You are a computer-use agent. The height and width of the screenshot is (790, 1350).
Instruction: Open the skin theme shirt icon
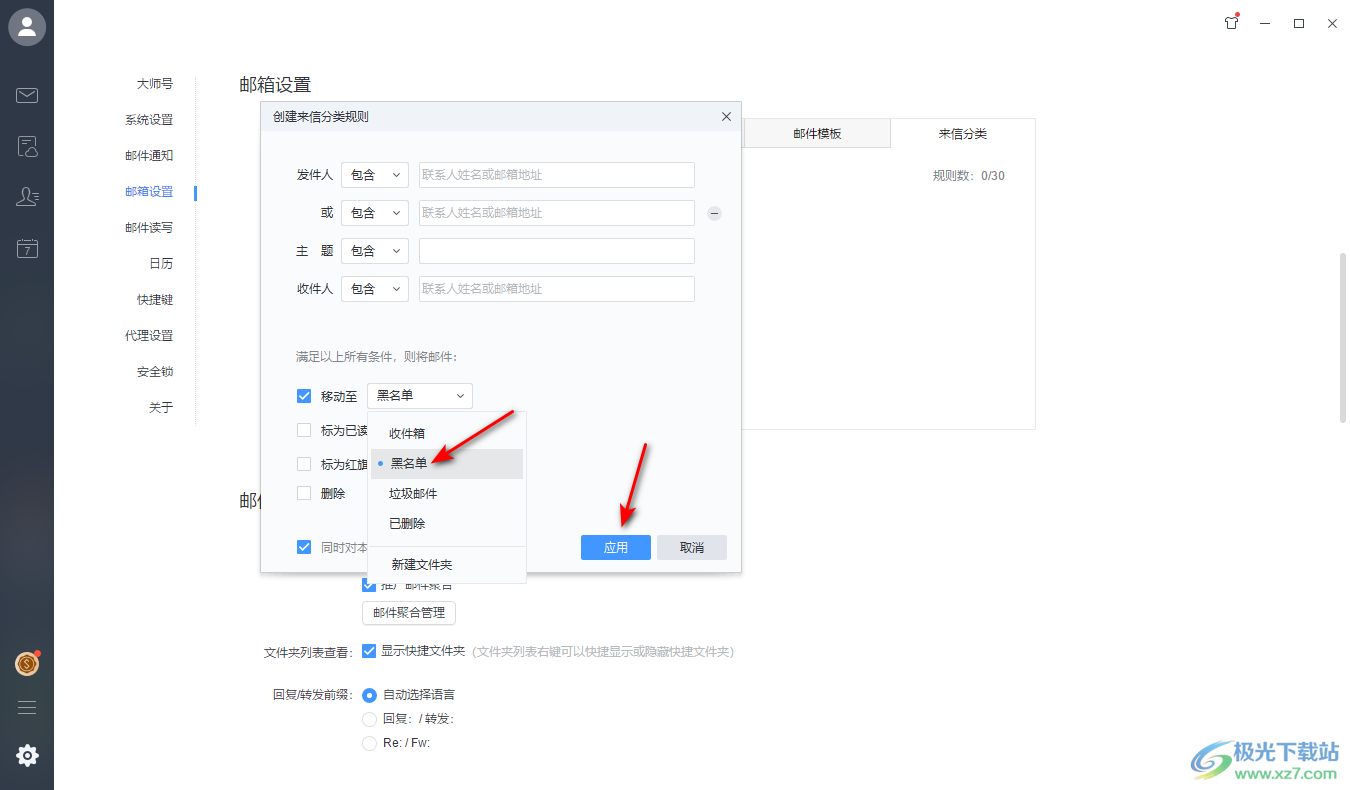pos(1232,23)
